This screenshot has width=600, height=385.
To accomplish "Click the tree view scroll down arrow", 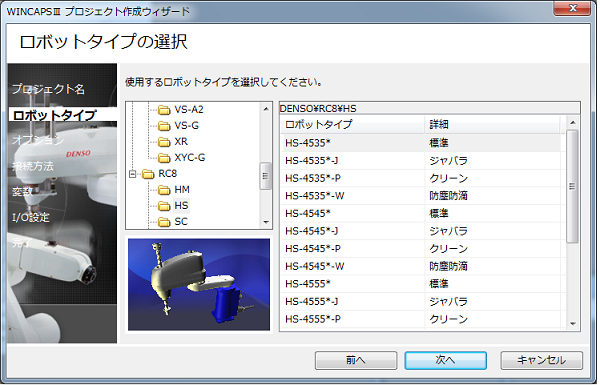I will tap(266, 223).
